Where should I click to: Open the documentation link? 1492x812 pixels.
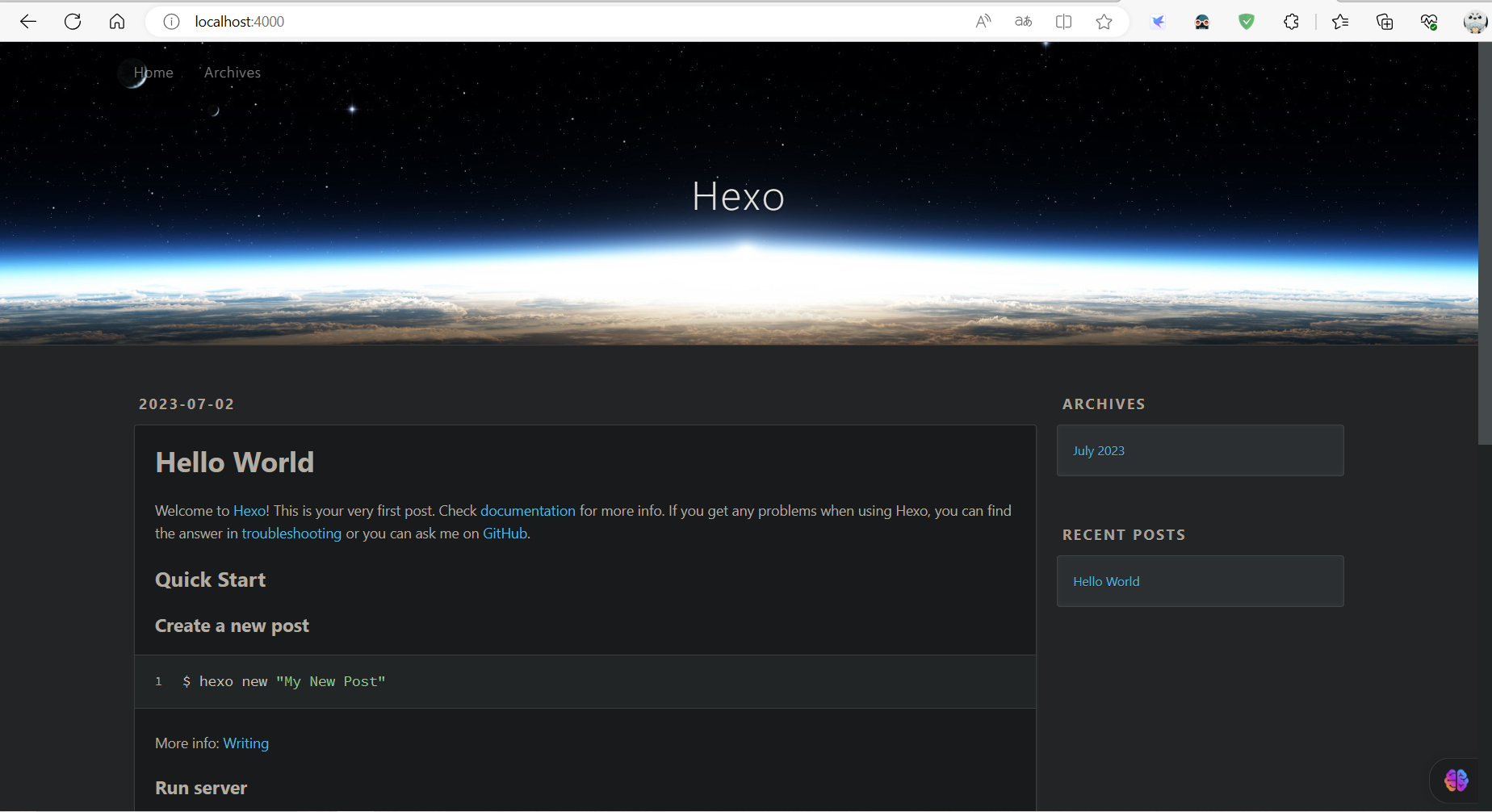click(528, 511)
